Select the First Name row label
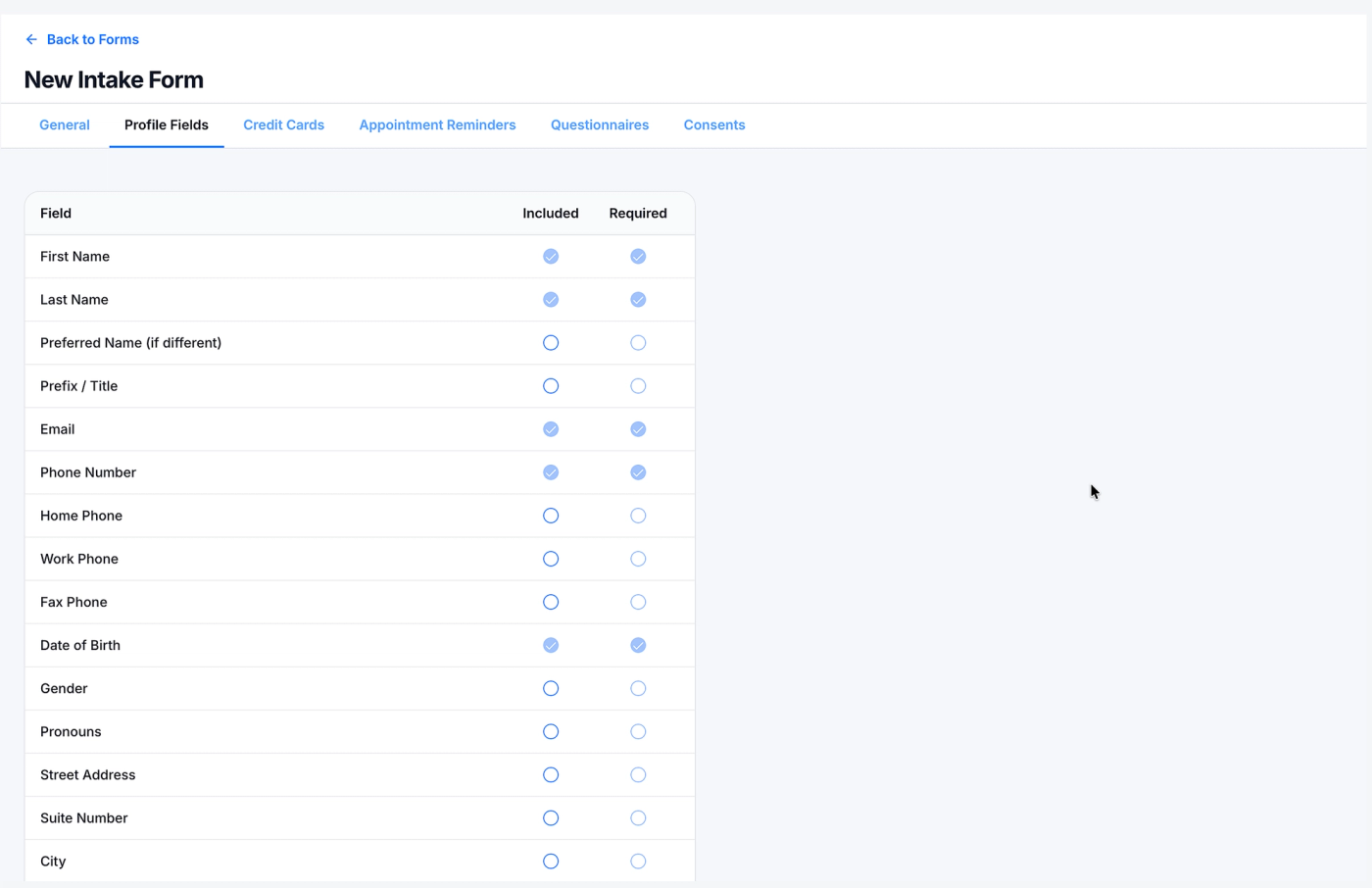The image size is (1372, 888). (x=74, y=257)
